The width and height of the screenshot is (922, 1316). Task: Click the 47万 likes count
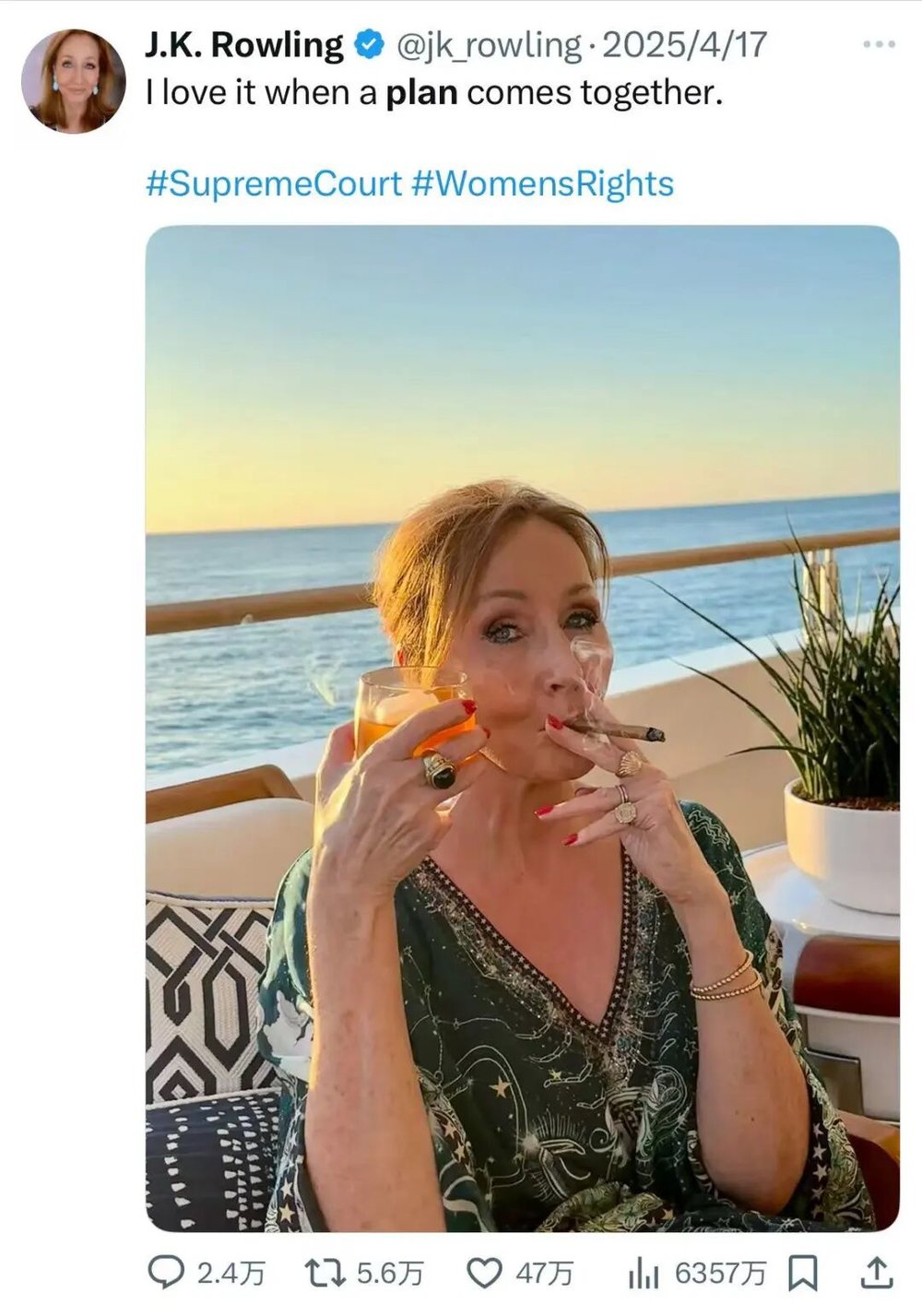544,1274
